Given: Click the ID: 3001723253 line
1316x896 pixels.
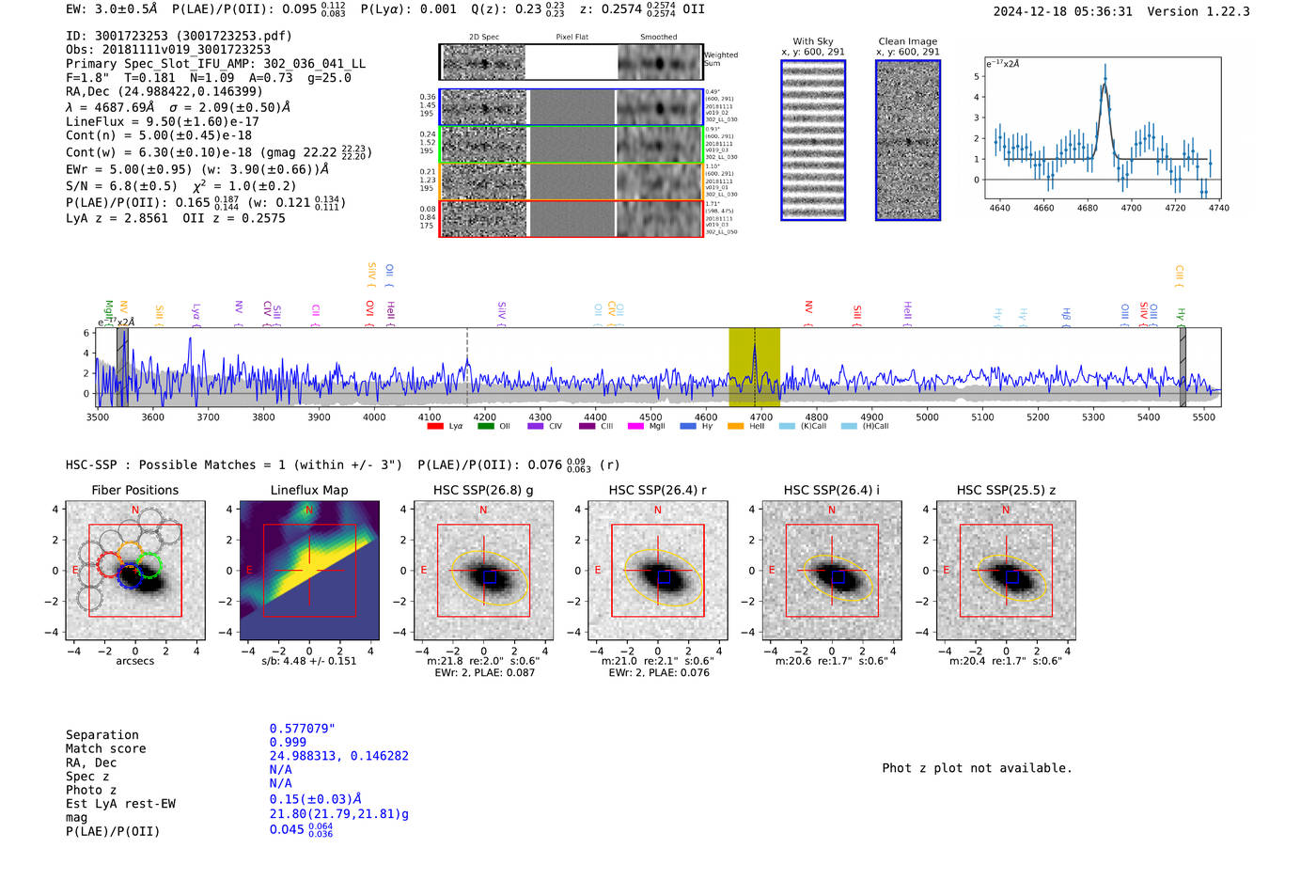Looking at the screenshot, I should click(179, 36).
